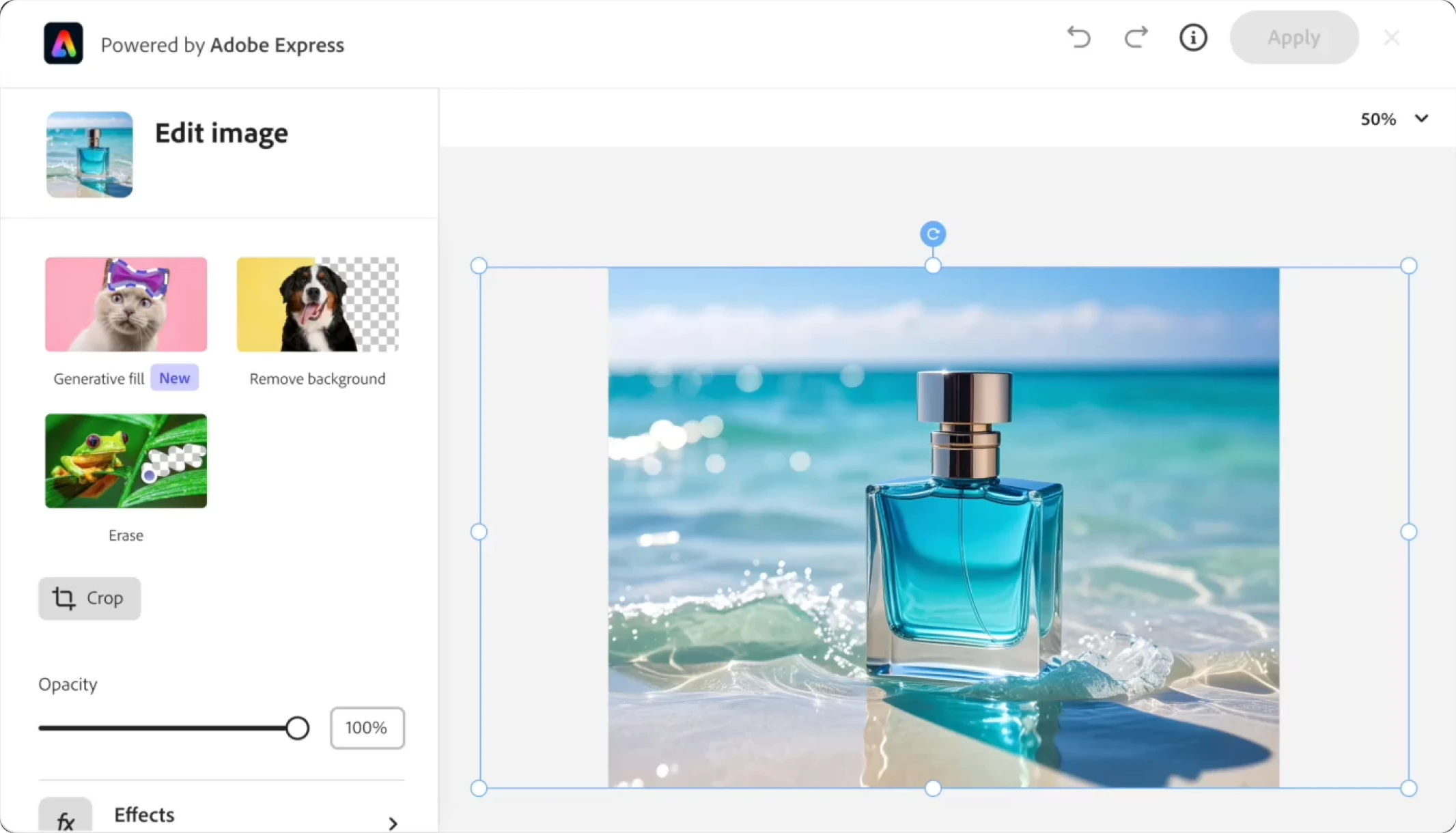Click the top-left corner resize handle
The height and width of the screenshot is (833, 1456).
tap(479, 266)
